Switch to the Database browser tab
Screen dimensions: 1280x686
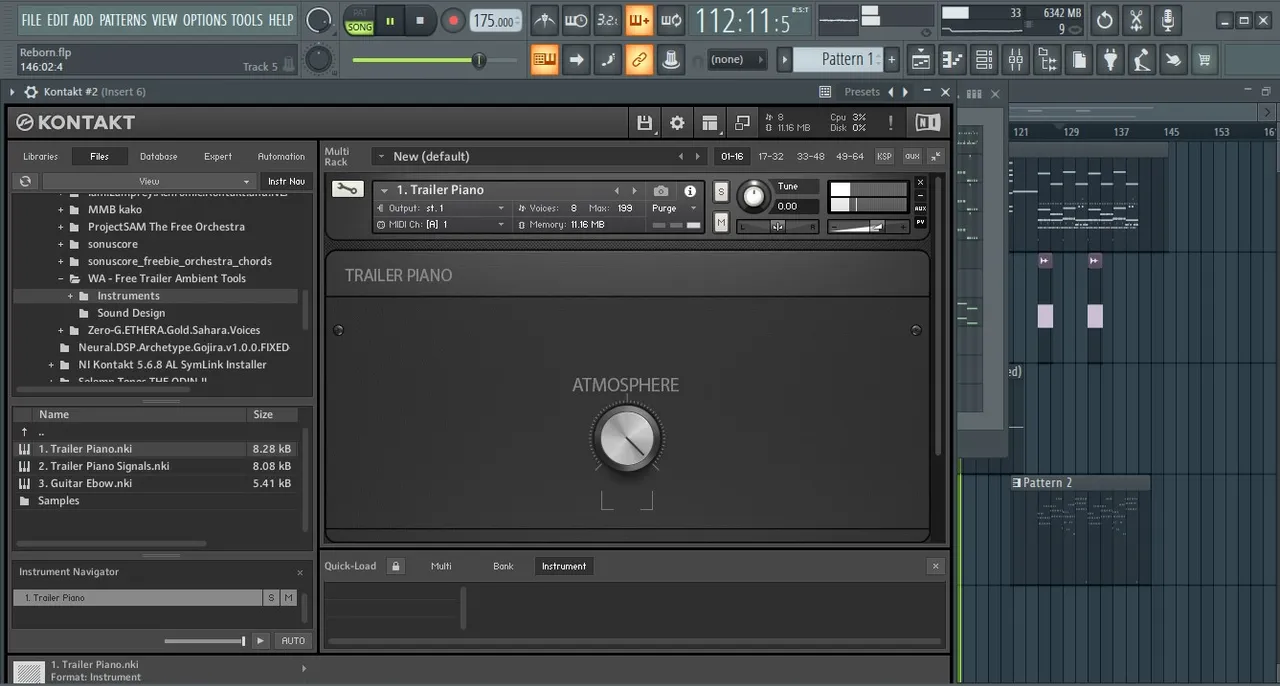click(x=158, y=156)
